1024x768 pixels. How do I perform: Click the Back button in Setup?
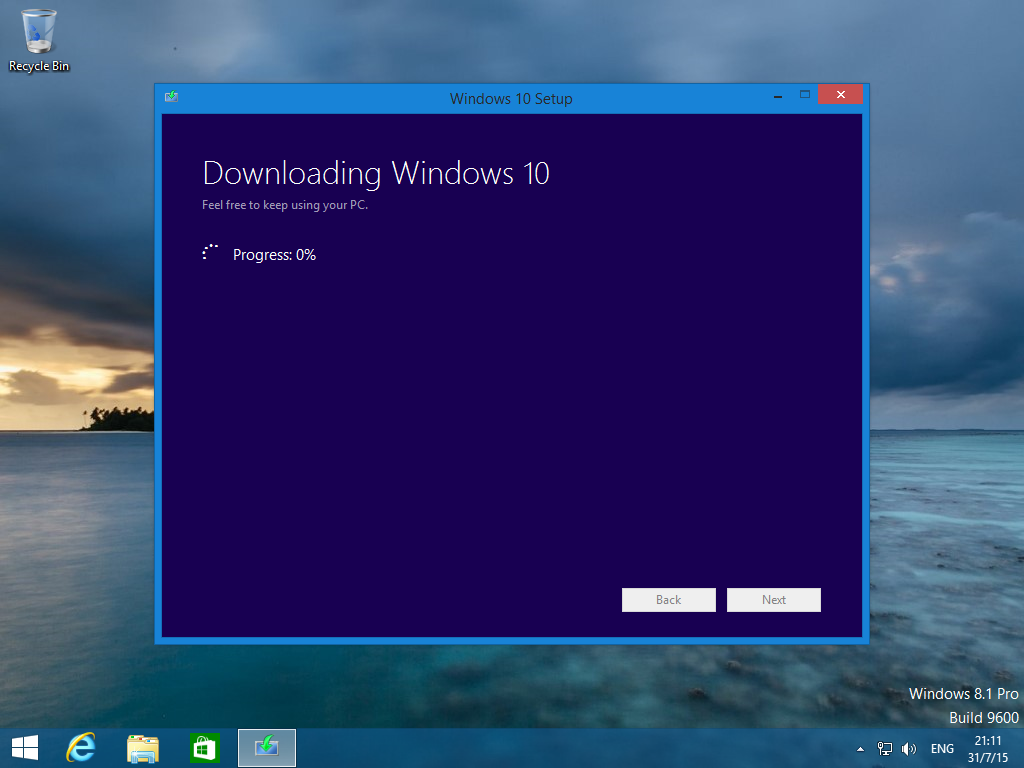[x=668, y=600]
